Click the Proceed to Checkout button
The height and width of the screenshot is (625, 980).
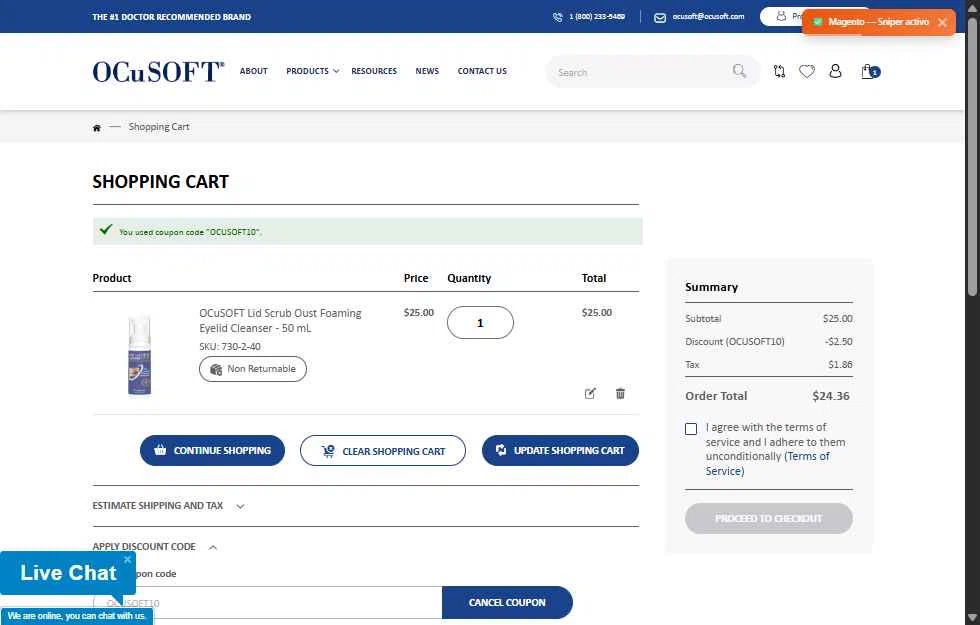769,519
